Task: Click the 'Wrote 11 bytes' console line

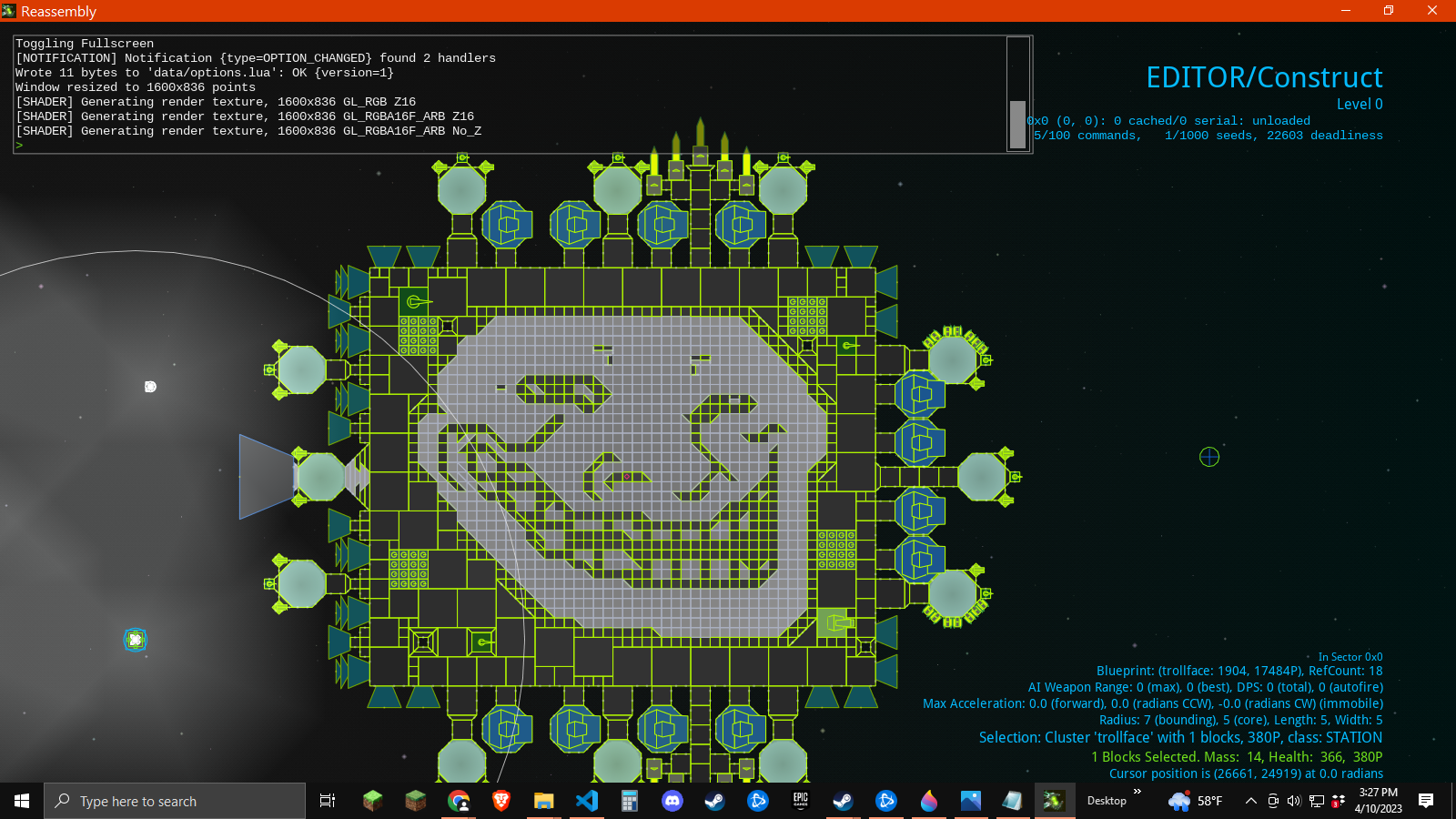Action: click(205, 73)
